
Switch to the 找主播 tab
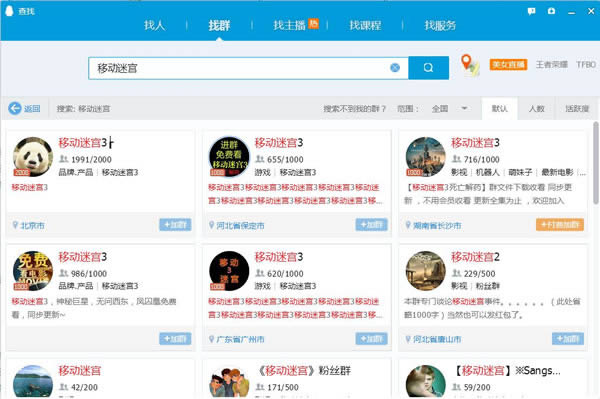pyautogui.click(x=289, y=25)
